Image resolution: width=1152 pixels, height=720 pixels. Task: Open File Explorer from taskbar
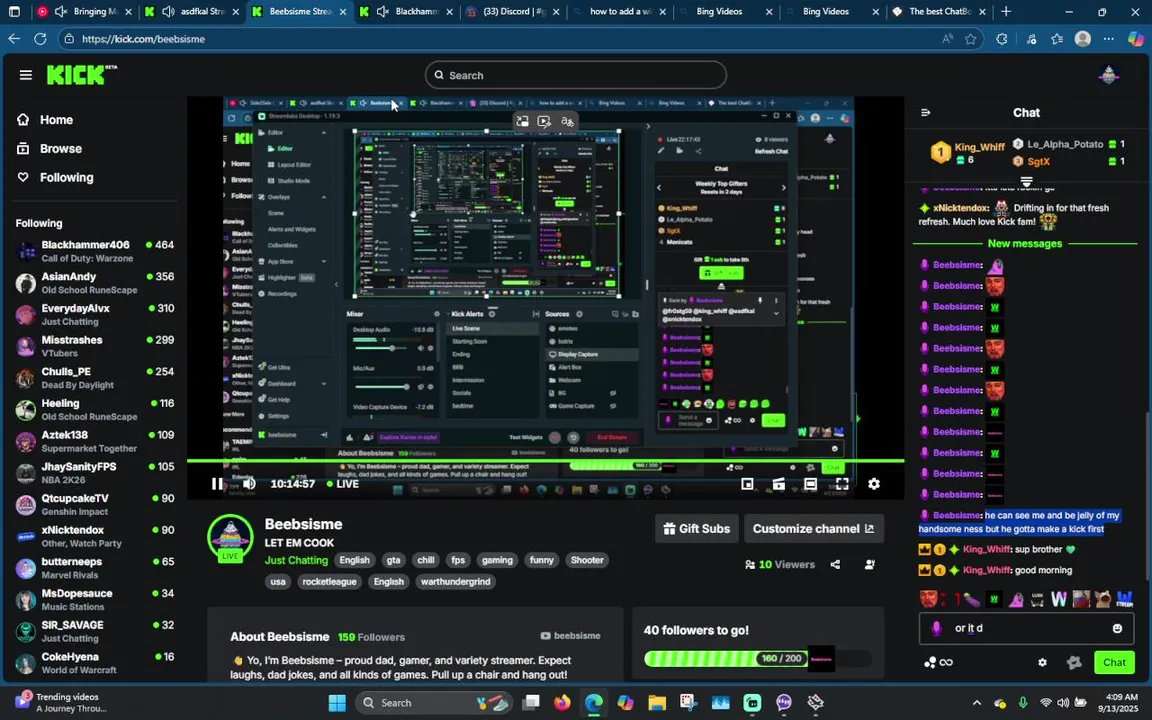click(x=657, y=703)
